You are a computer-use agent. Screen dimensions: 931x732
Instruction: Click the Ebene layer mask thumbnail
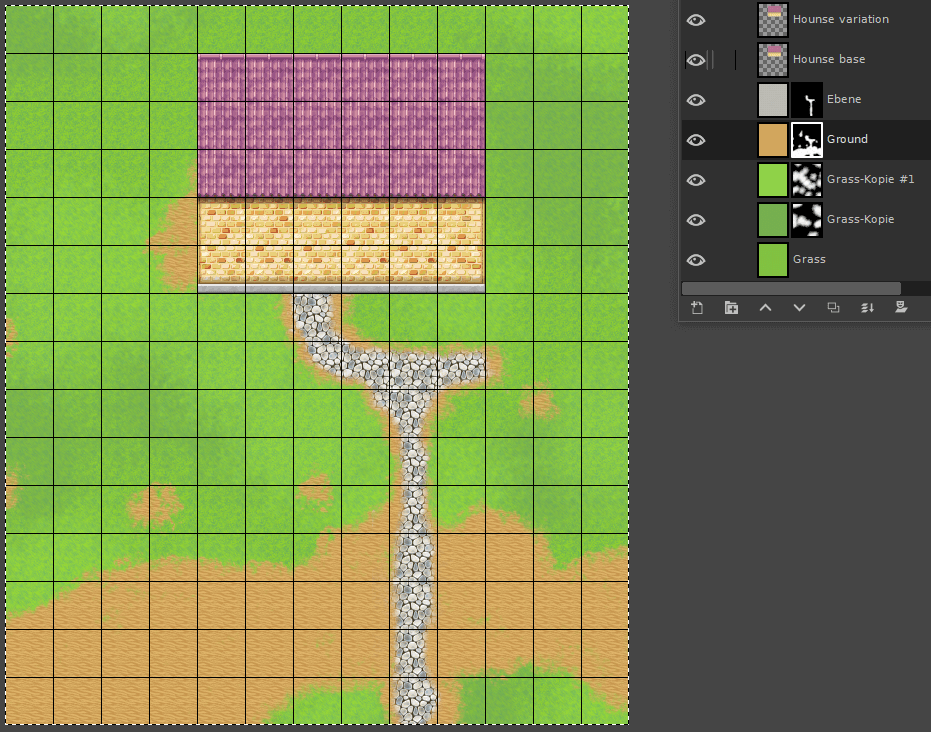point(807,99)
